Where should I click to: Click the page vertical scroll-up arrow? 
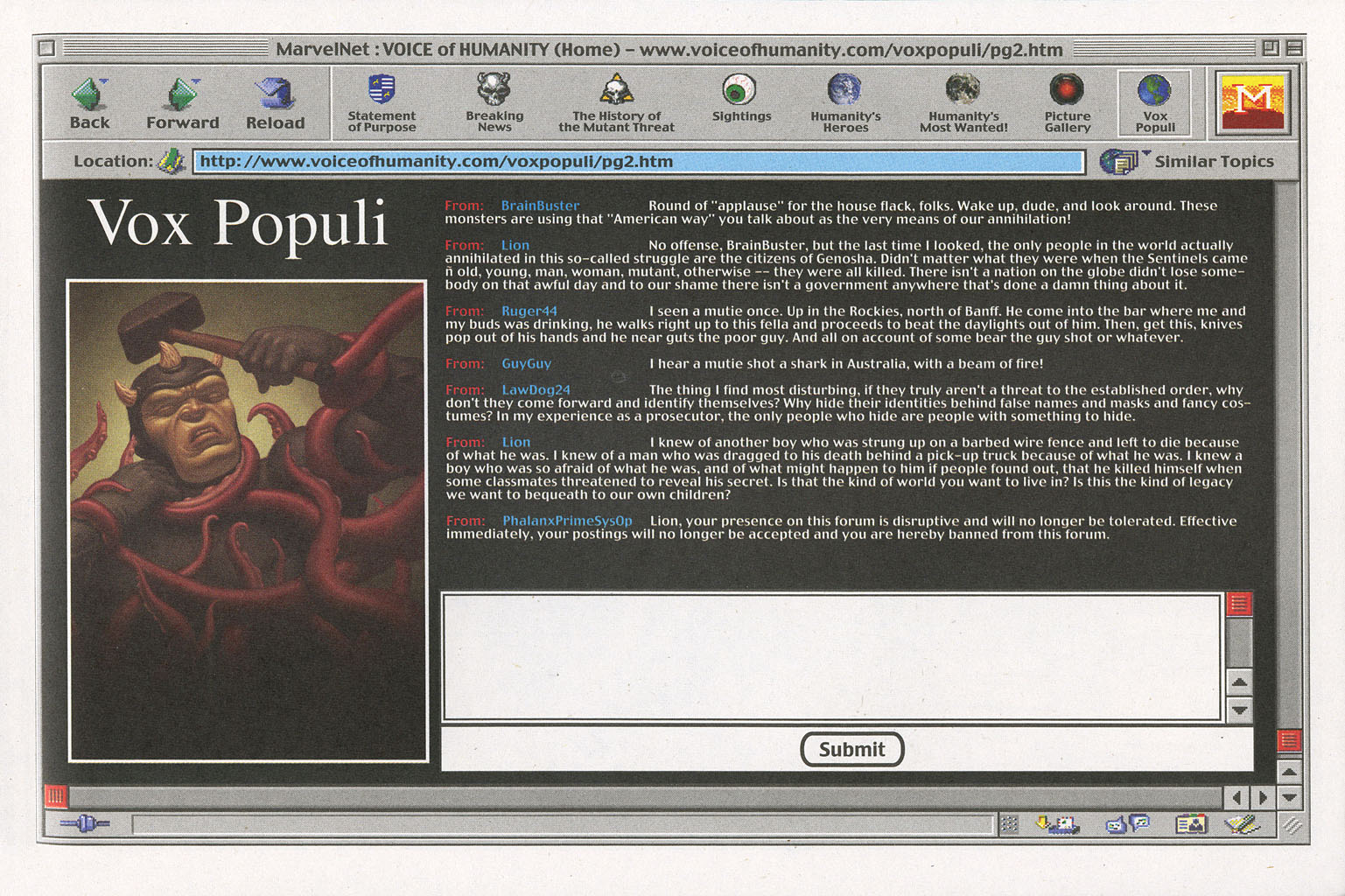tap(1289, 772)
